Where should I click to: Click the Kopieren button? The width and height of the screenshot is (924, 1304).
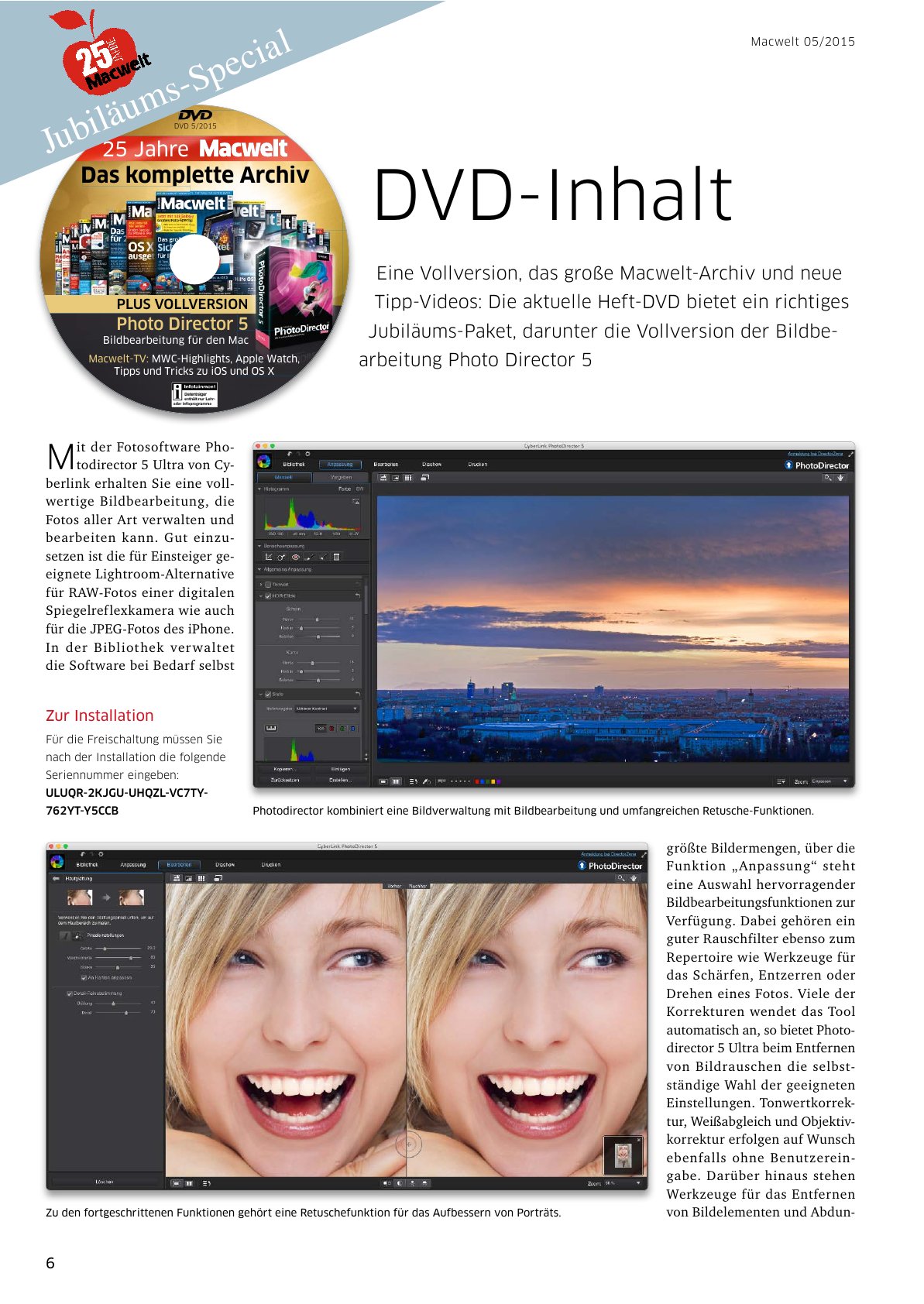[x=284, y=769]
